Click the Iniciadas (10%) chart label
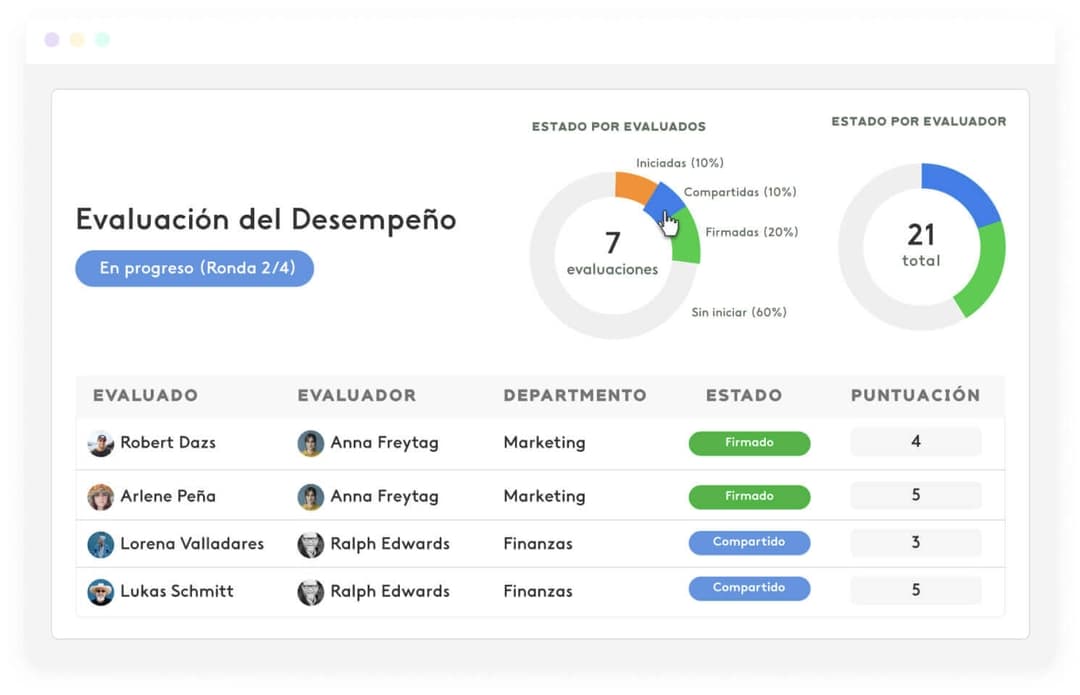The height and width of the screenshot is (695, 1080). click(x=681, y=162)
